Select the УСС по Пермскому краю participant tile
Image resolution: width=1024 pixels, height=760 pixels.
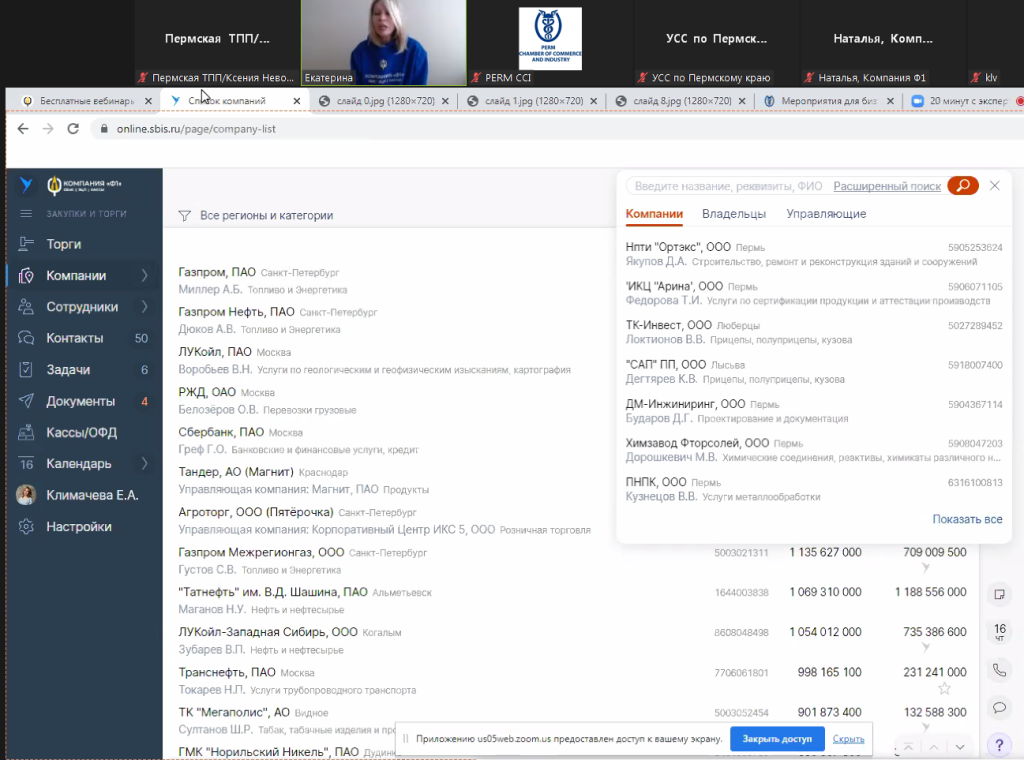click(x=716, y=42)
